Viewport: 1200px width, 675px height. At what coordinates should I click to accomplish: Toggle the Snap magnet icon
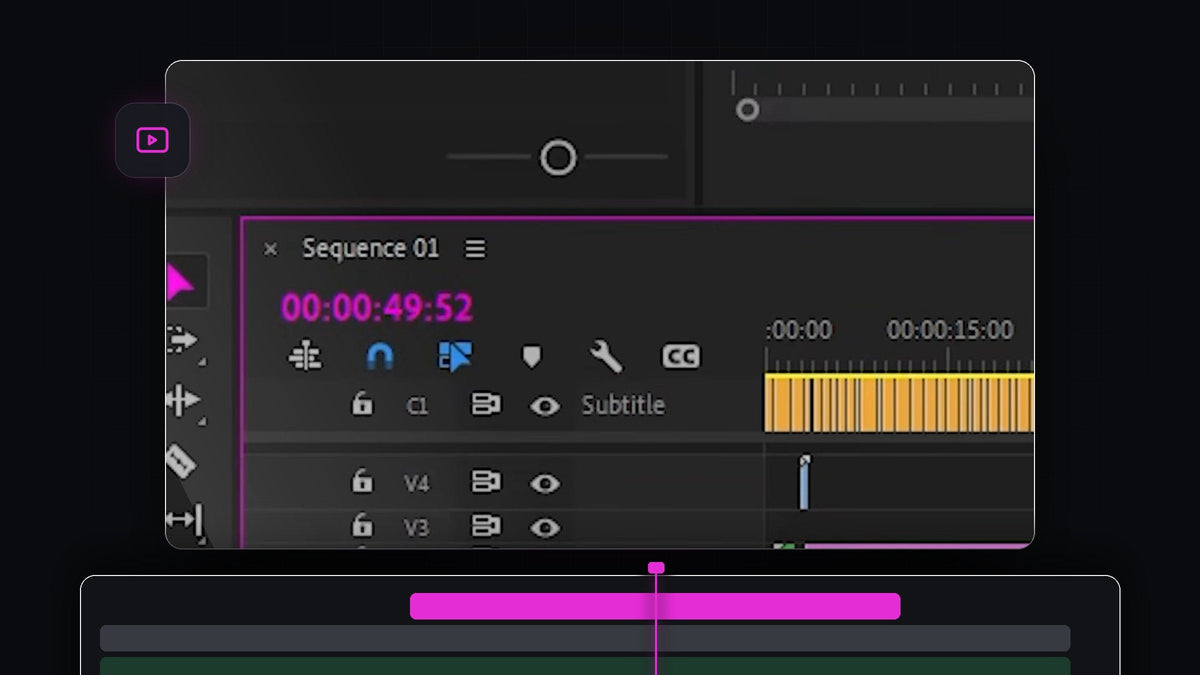380,356
